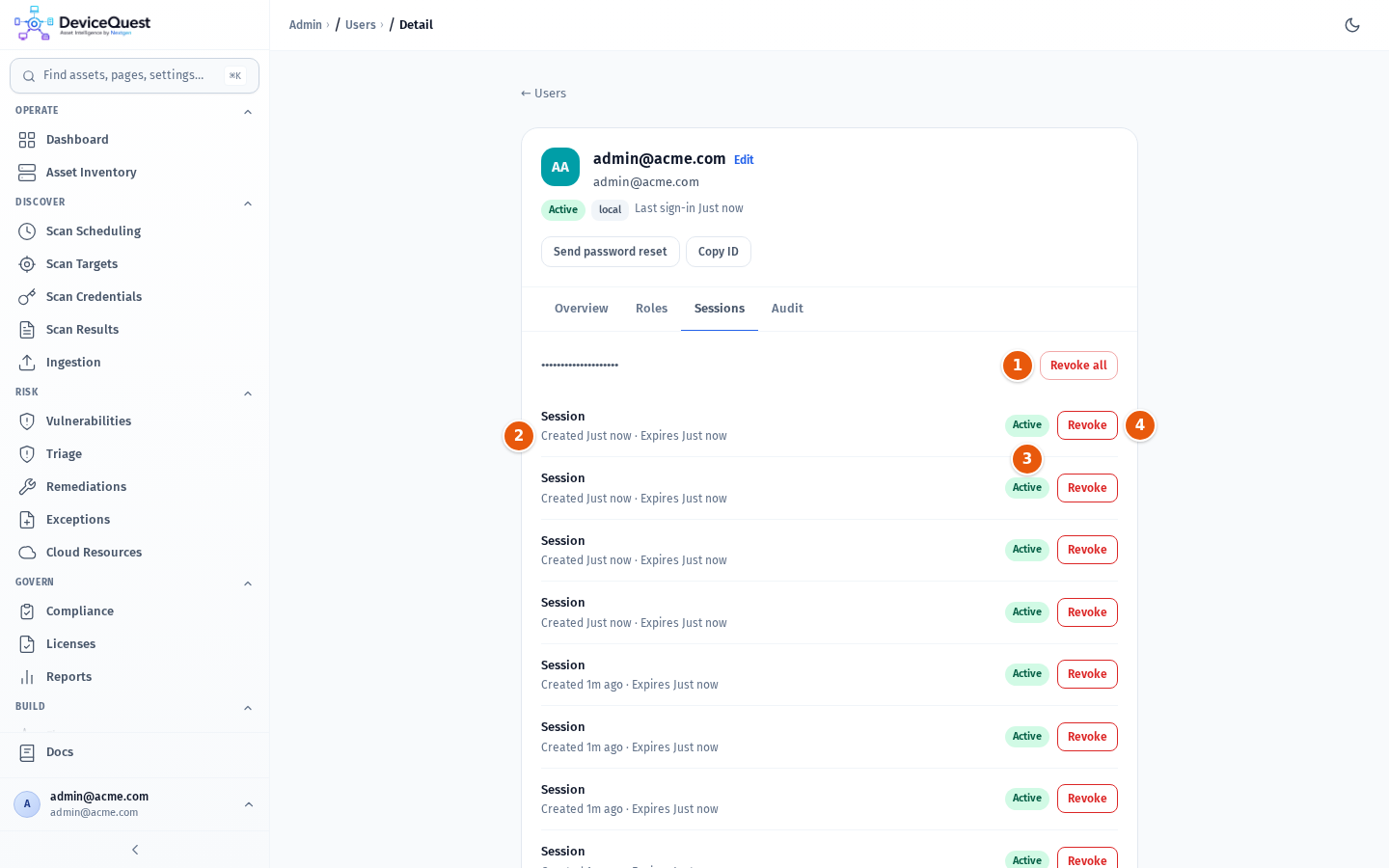Open Remediations wrench icon

(27, 487)
